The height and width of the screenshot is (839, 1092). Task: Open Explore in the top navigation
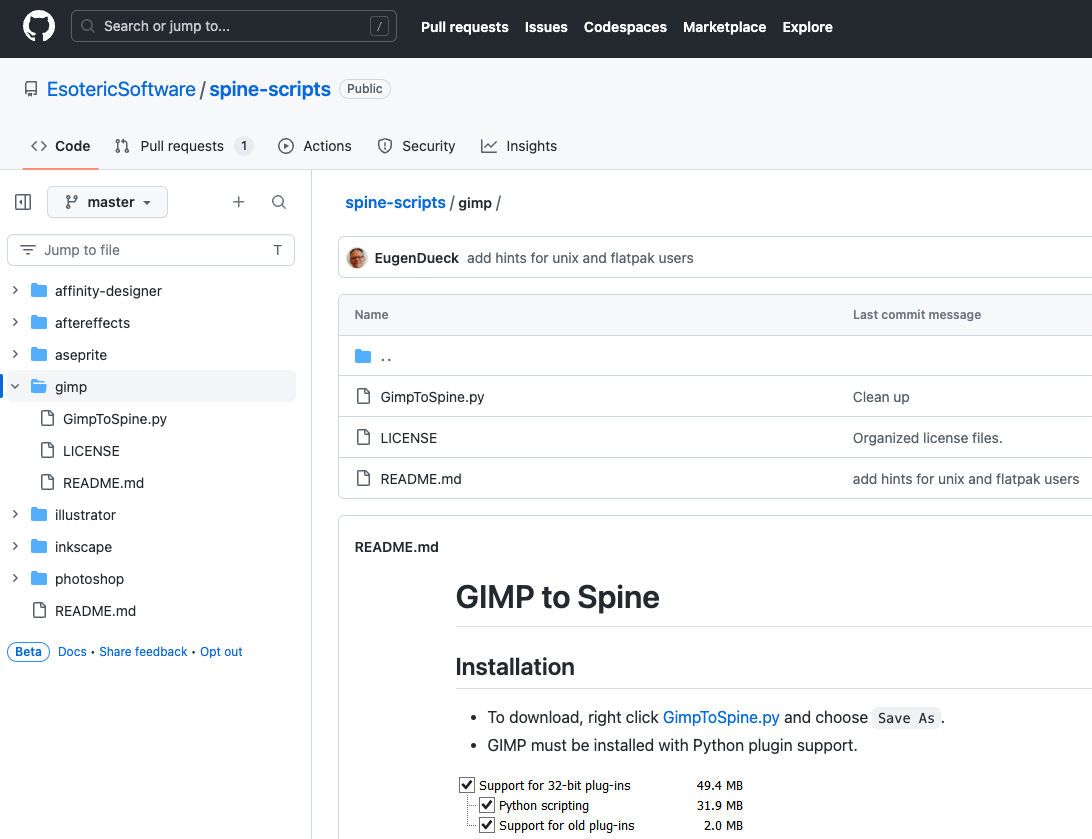coord(807,27)
